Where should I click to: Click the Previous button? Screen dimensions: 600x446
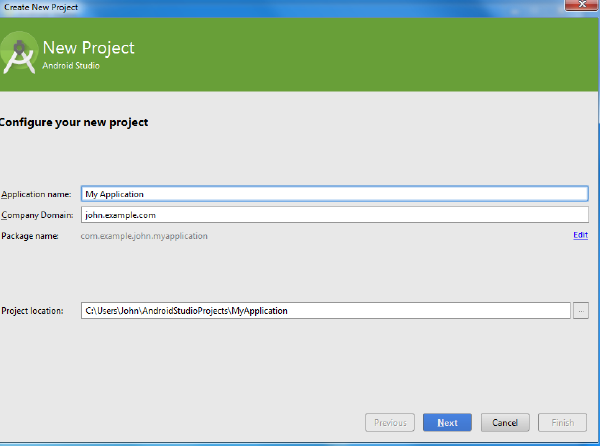pyautogui.click(x=390, y=422)
